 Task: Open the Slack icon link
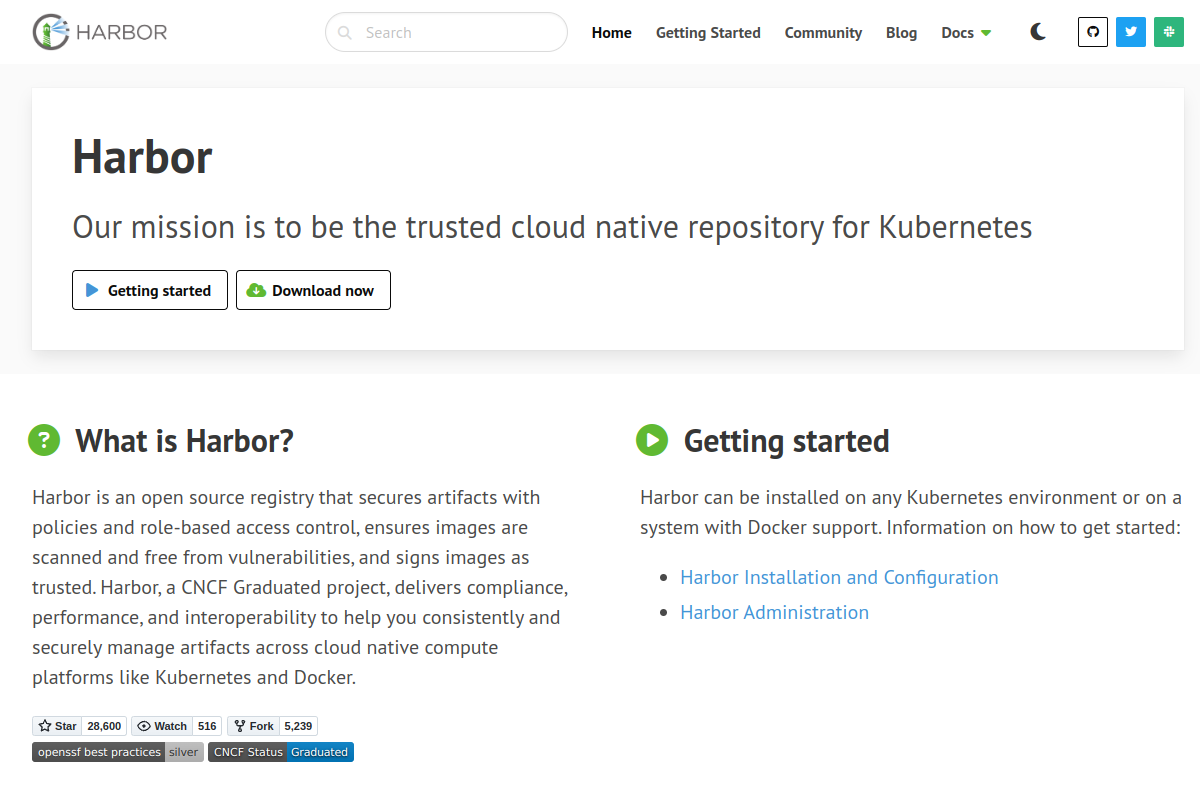point(1169,32)
